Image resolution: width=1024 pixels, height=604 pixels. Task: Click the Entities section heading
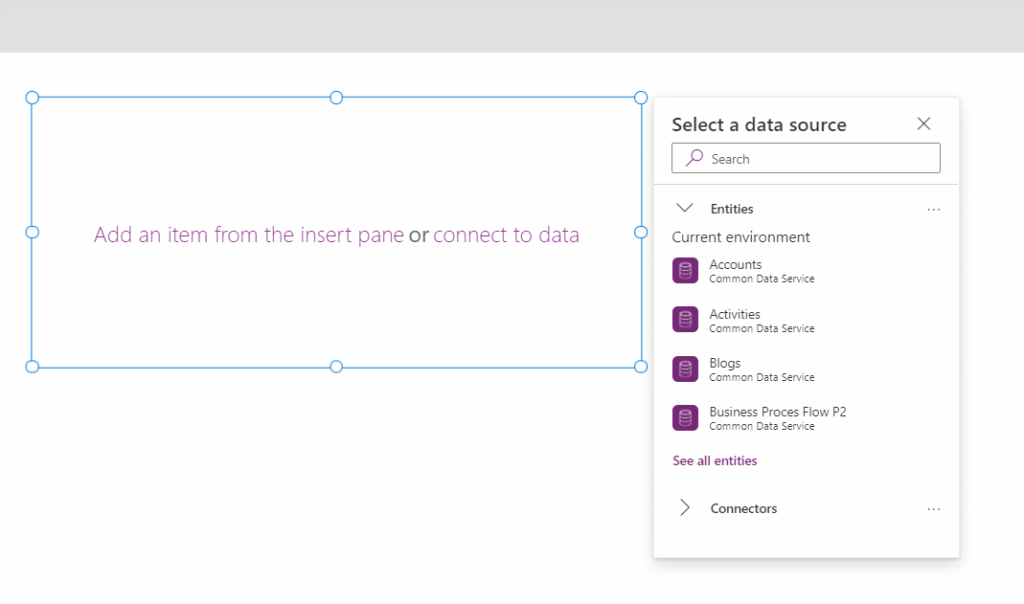point(731,209)
